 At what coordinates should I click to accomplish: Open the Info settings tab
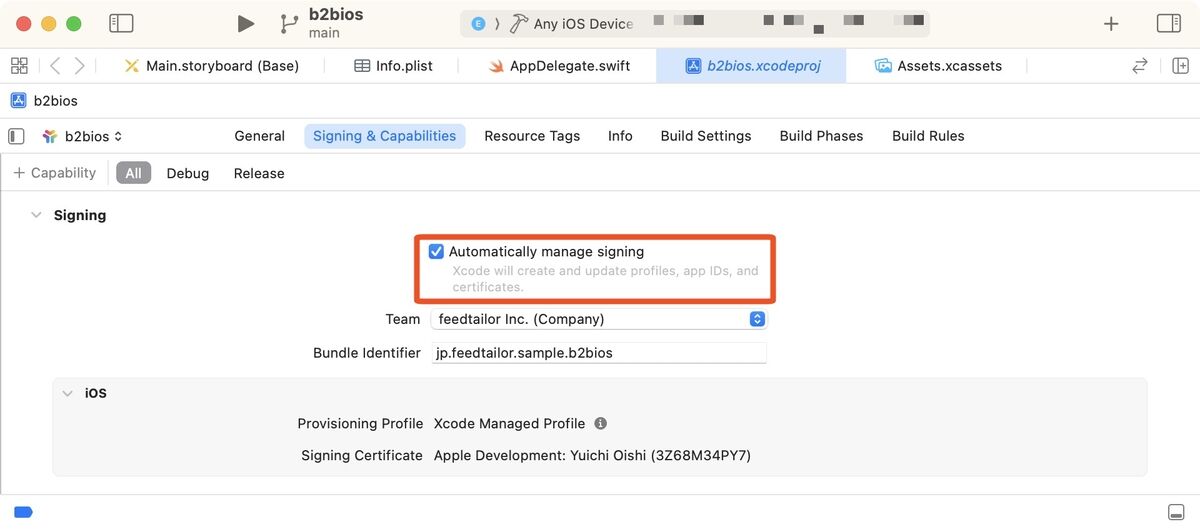620,136
